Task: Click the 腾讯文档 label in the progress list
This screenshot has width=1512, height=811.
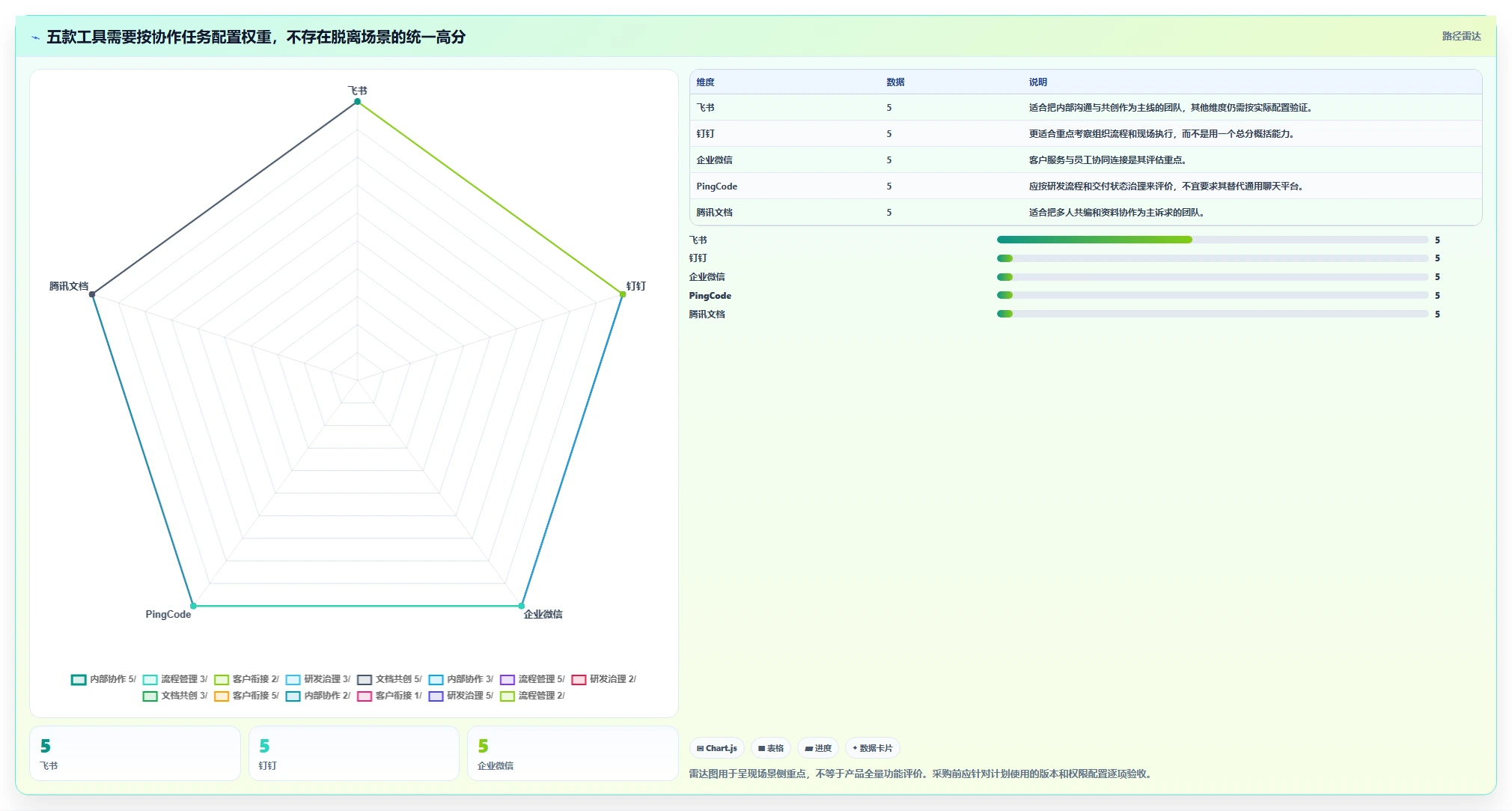Action: (707, 315)
